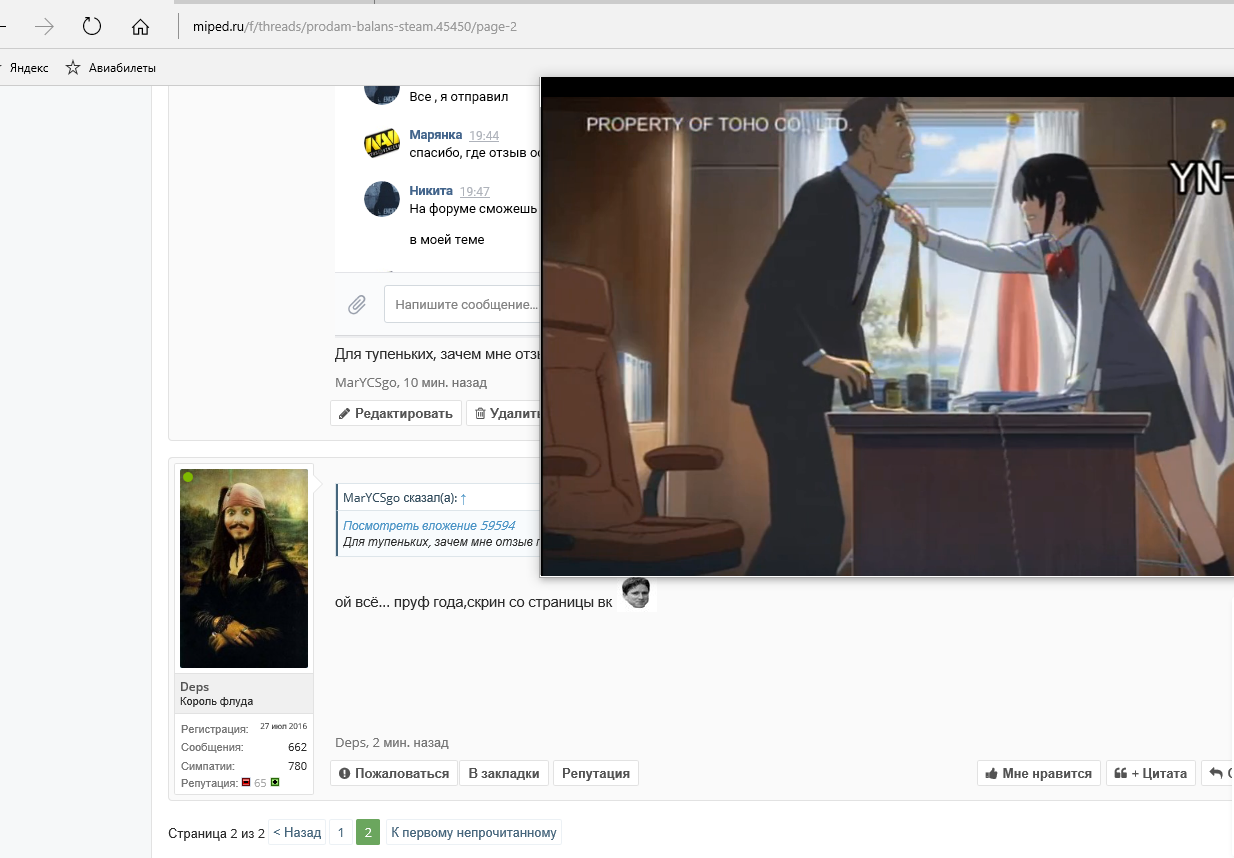This screenshot has width=1234, height=858.
Task: Click the 'Все , я отправил' chat message
Action: tap(459, 97)
